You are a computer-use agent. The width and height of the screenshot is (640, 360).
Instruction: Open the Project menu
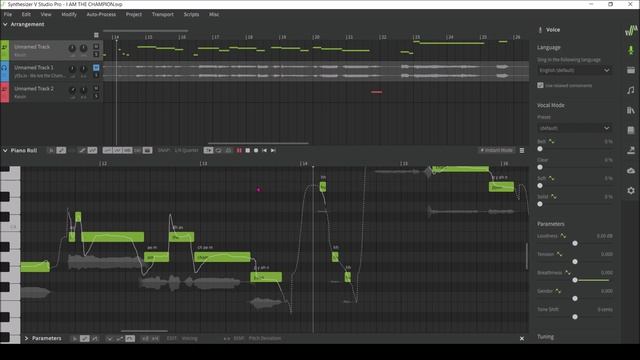[134, 14]
